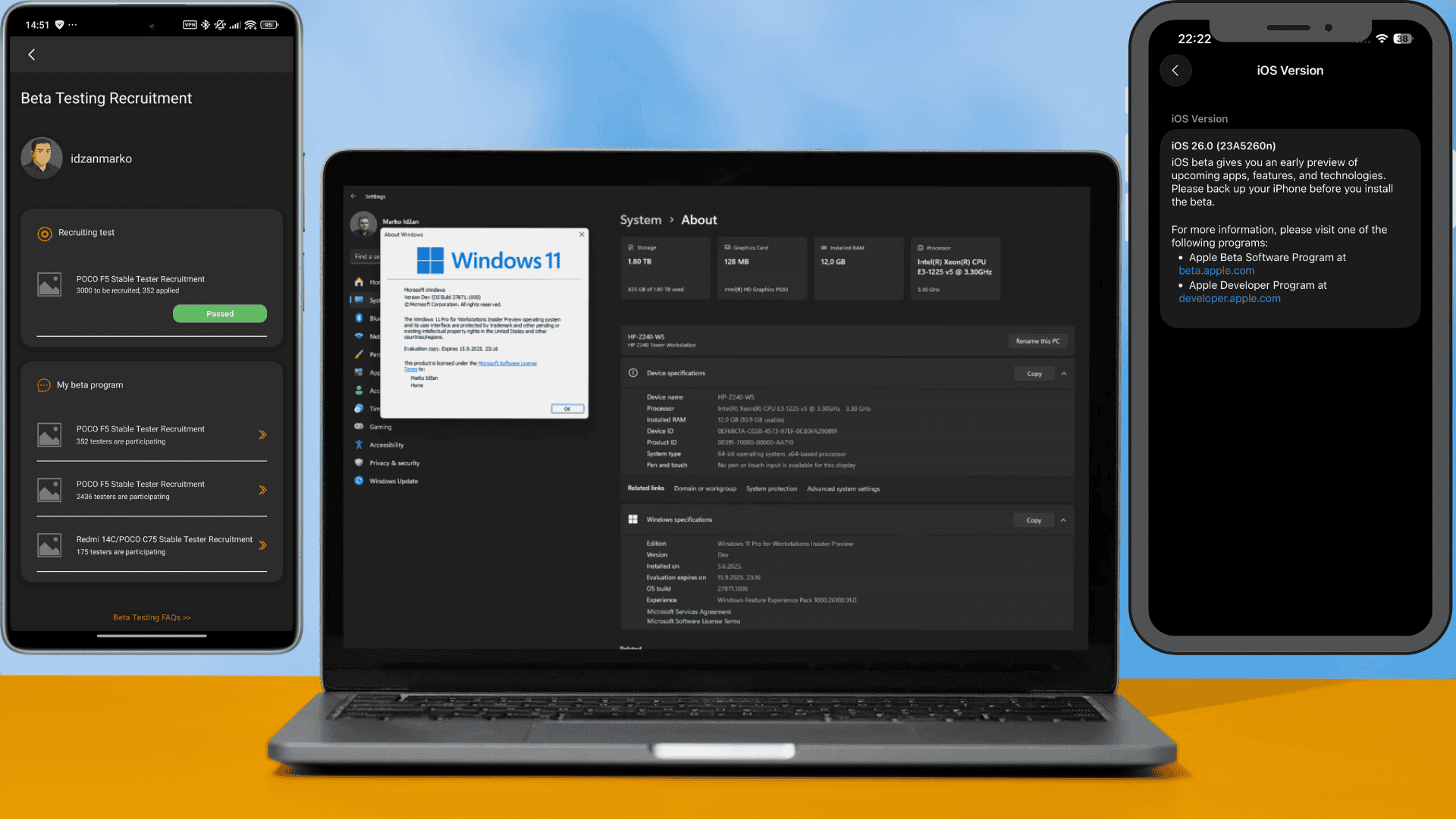Open the beta program with 2436 testers participating
The height and width of the screenshot is (819, 1456).
click(152, 490)
